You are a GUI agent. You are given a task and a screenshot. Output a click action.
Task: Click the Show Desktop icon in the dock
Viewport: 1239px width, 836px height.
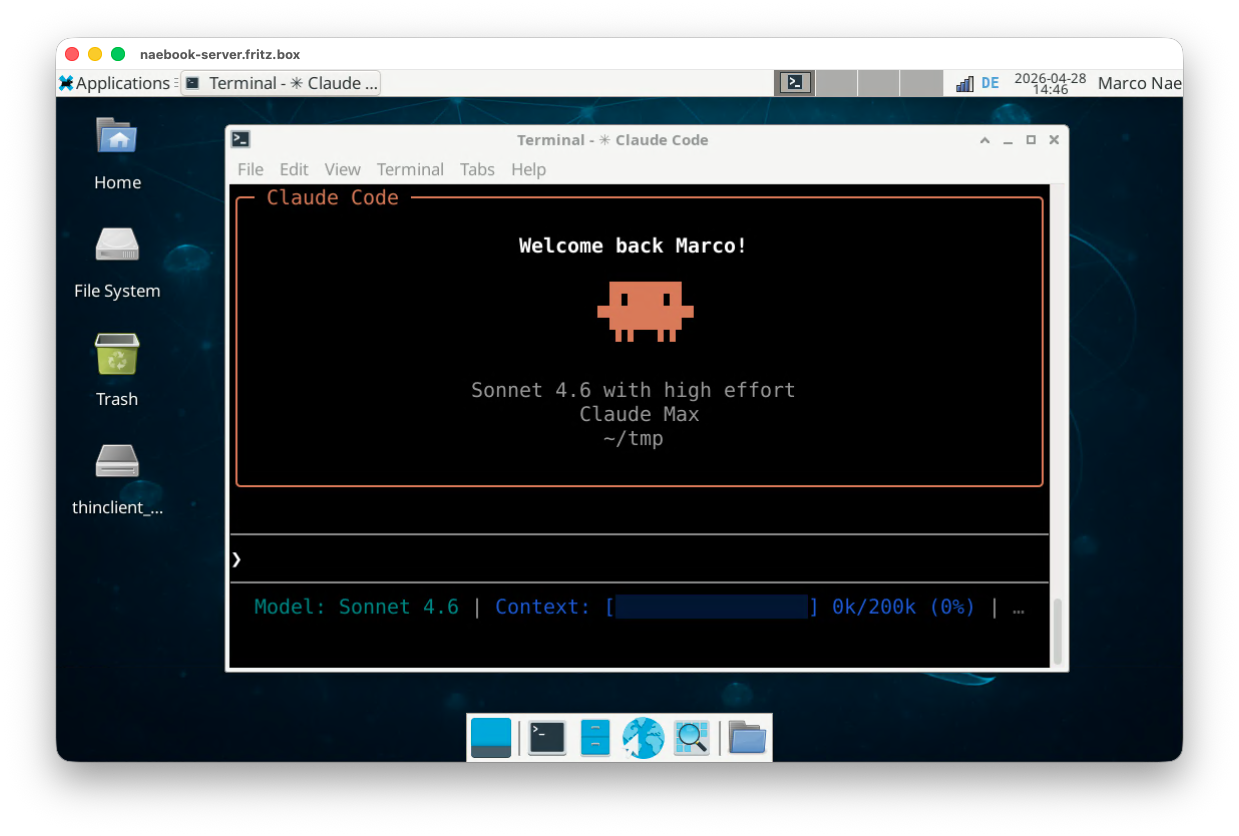(x=490, y=737)
